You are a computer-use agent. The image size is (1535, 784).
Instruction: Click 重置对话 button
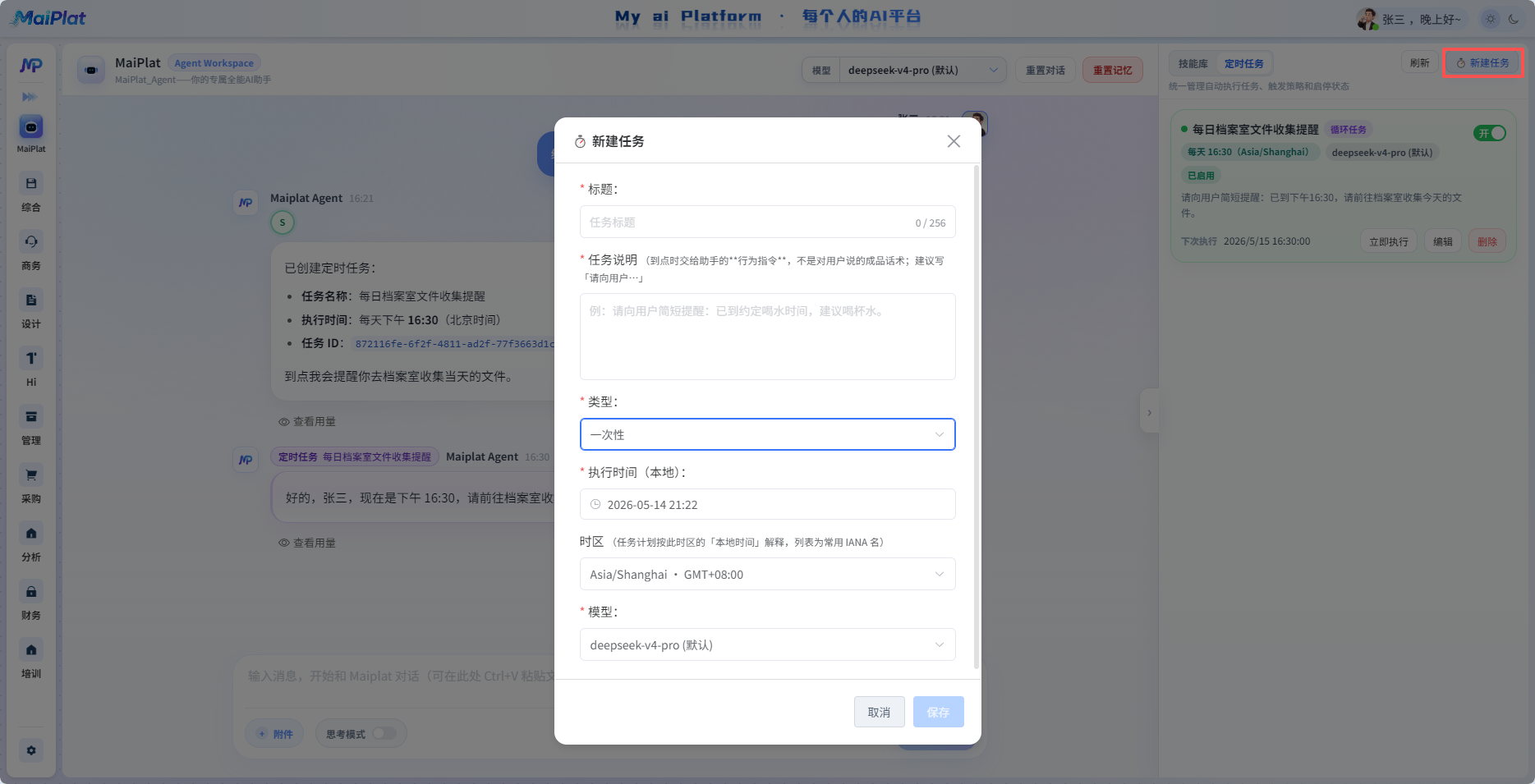[1045, 71]
